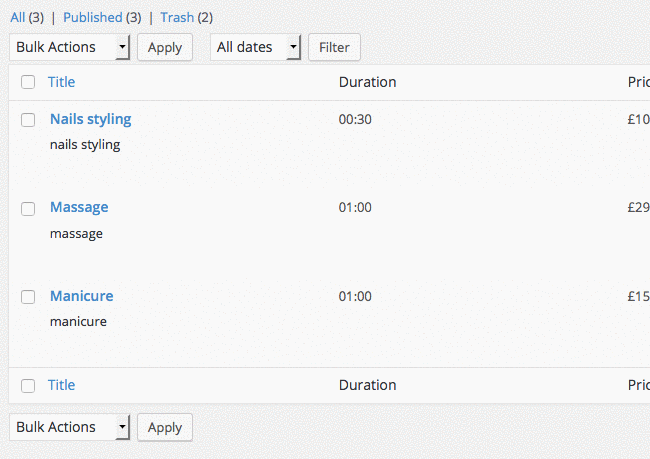Click the Duration column header
Viewport: 650px width, 459px height.
367,82
